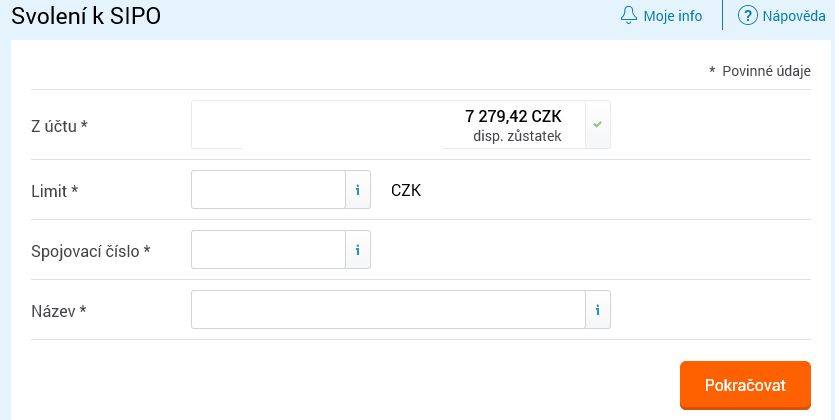Click info icon next to Název field
835x420 pixels.
pos(597,310)
